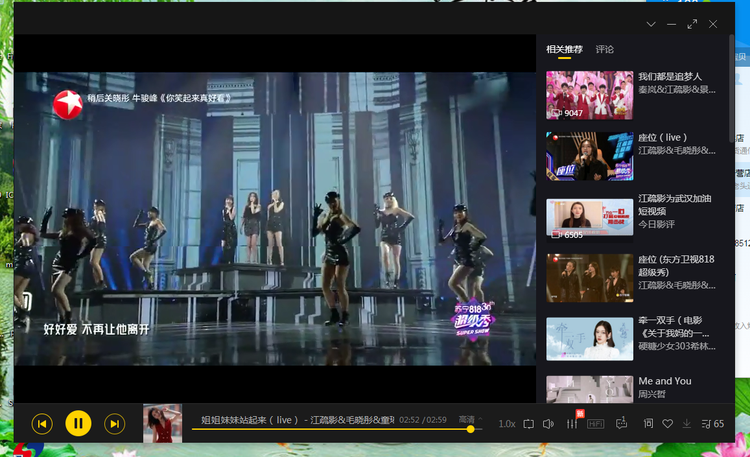Screen dimensions: 750x457
Task: Click the current song title in player bar
Action: (x=297, y=420)
